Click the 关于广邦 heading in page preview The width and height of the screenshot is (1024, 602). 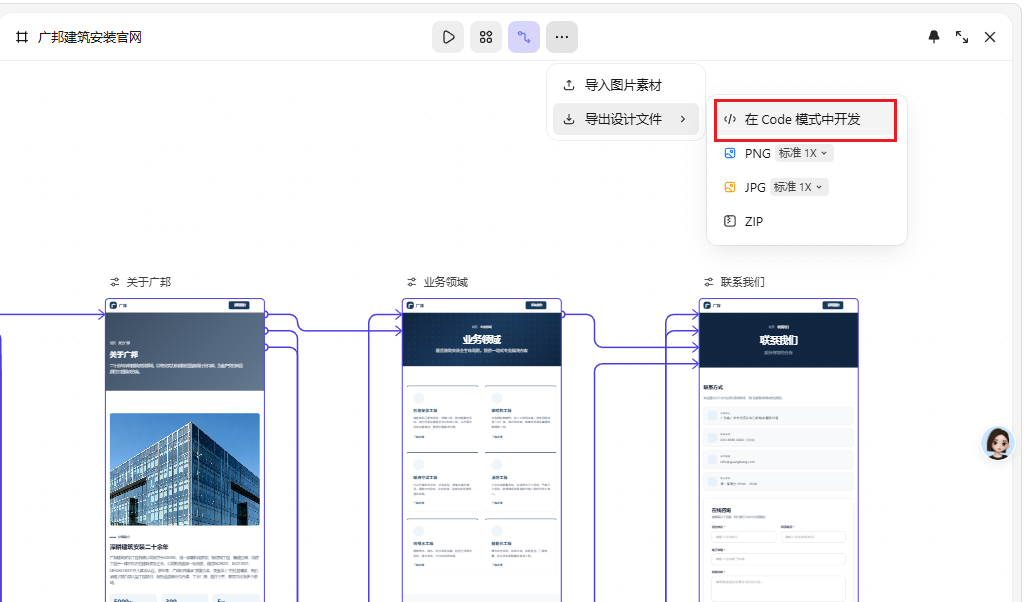[x=124, y=355]
